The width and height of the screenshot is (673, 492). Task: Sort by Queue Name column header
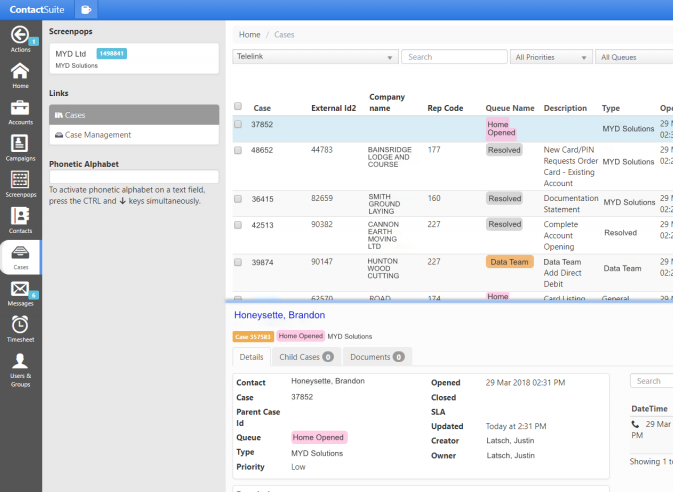coord(510,108)
